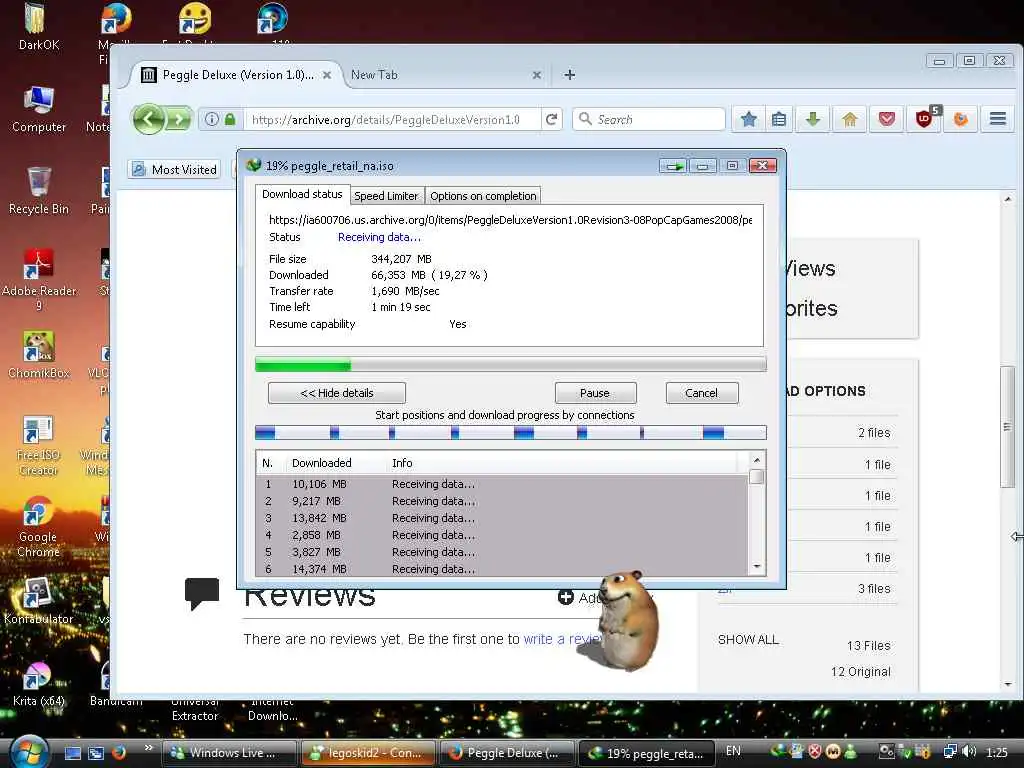This screenshot has height=768, width=1024.
Task: Open the Windows Start menu
Action: (29, 751)
